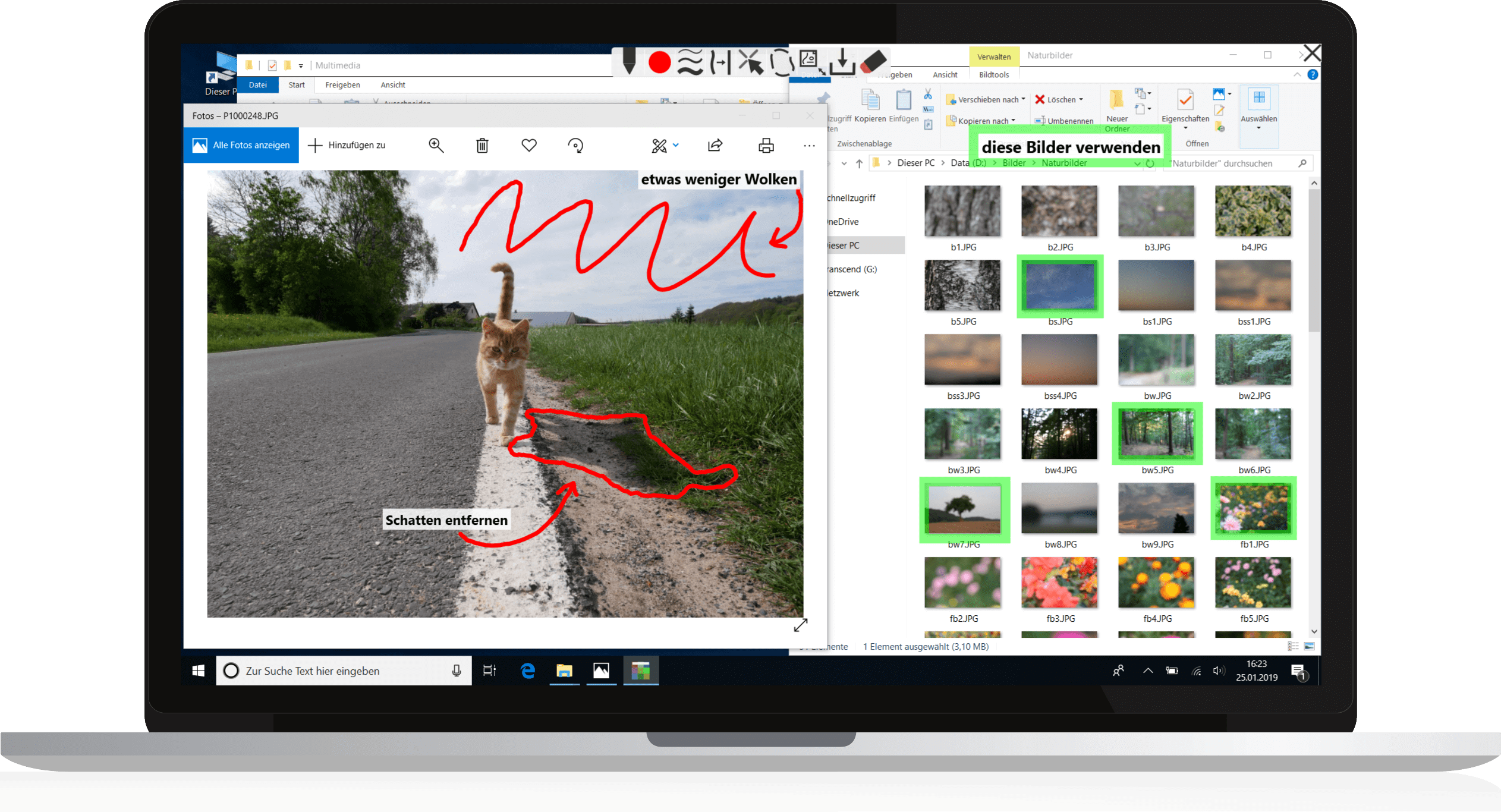Click Hinzufügen zu in Fotos toolbar
The width and height of the screenshot is (1501, 812).
pos(347,145)
